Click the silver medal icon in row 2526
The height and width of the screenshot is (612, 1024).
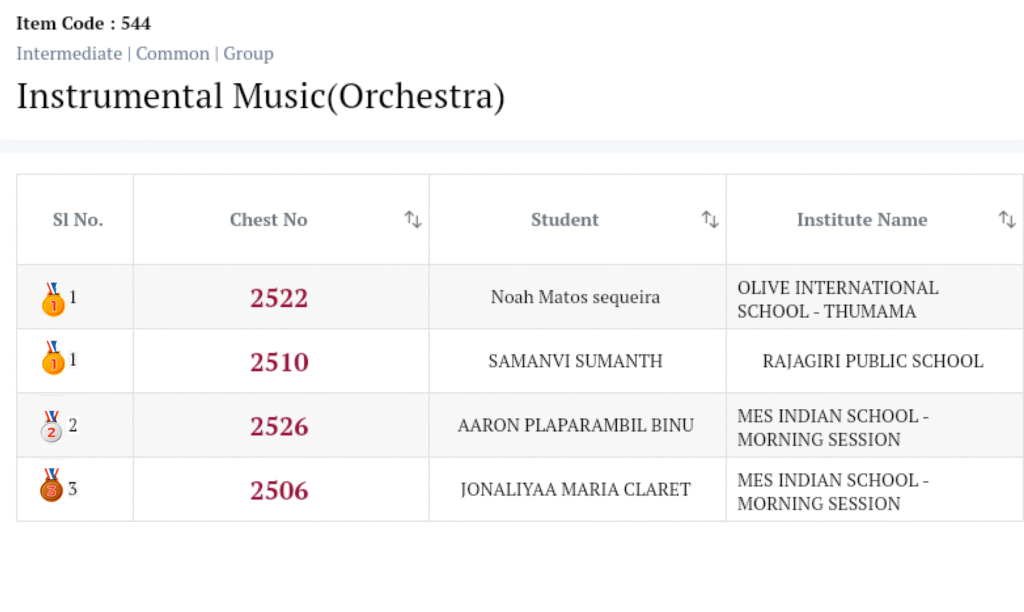point(51,426)
